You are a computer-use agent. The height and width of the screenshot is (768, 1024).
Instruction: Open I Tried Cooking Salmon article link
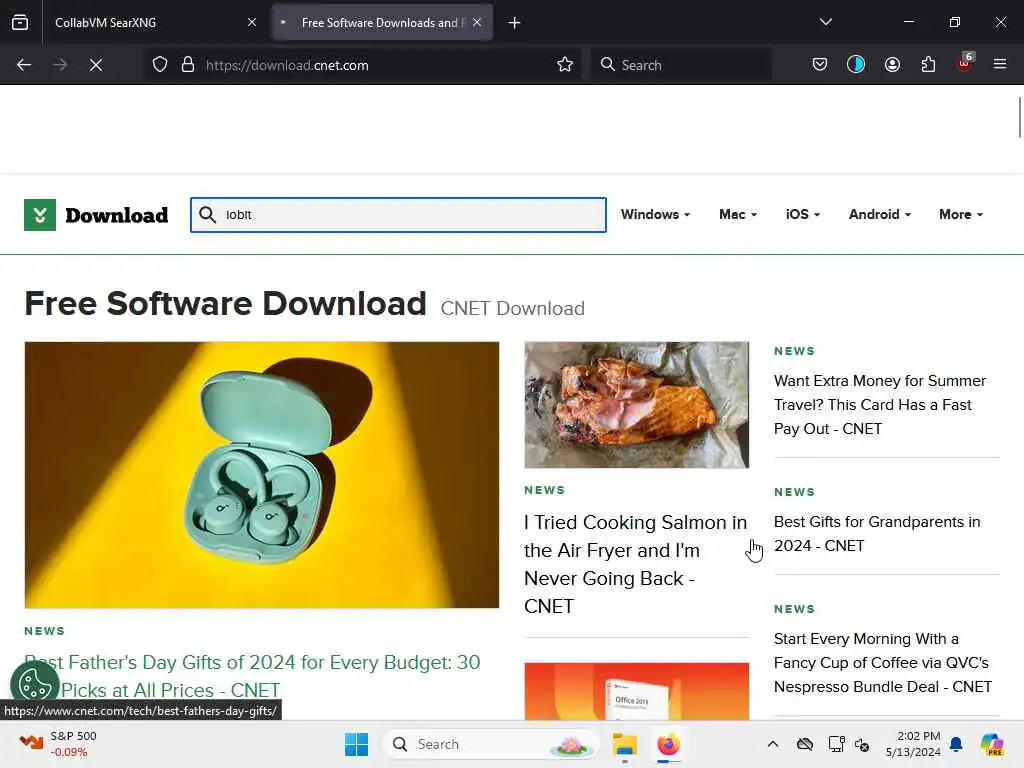[x=635, y=564]
